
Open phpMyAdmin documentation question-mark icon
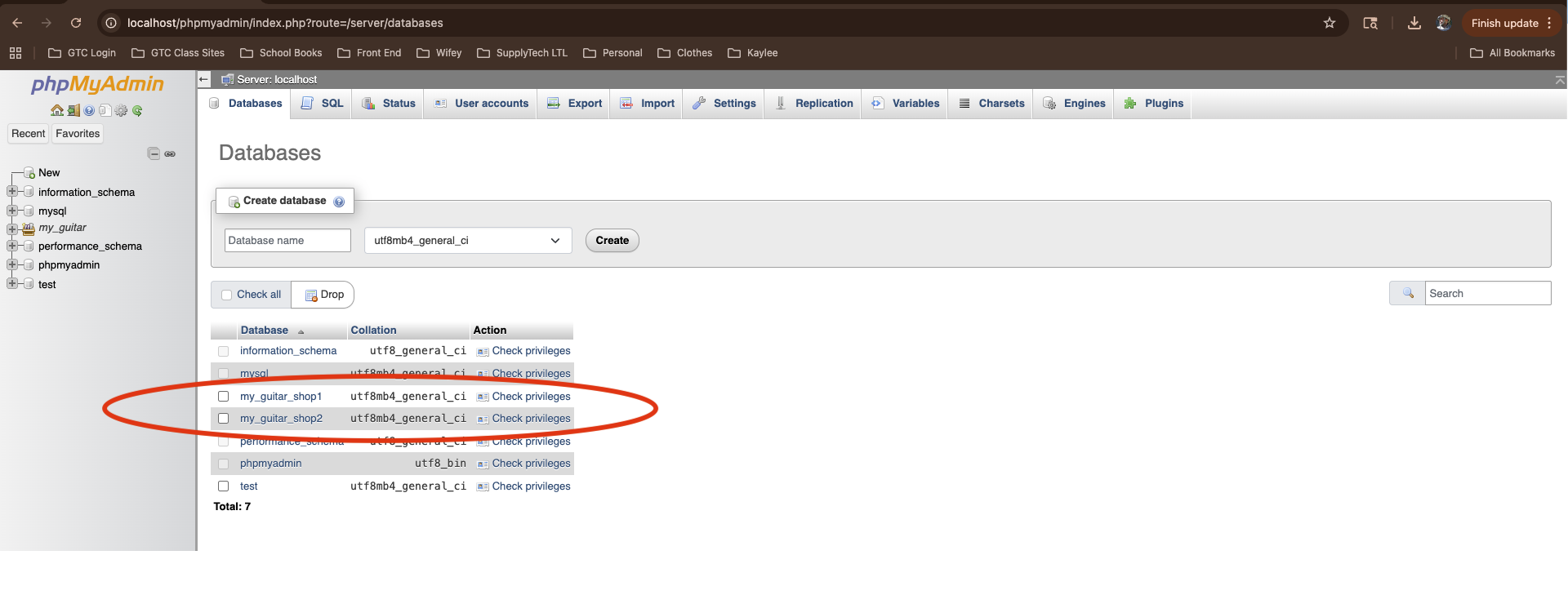coord(89,111)
